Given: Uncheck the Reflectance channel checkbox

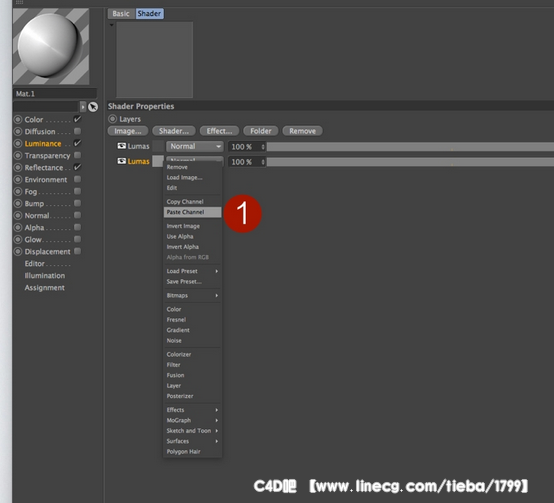Looking at the screenshot, I should [x=77, y=167].
